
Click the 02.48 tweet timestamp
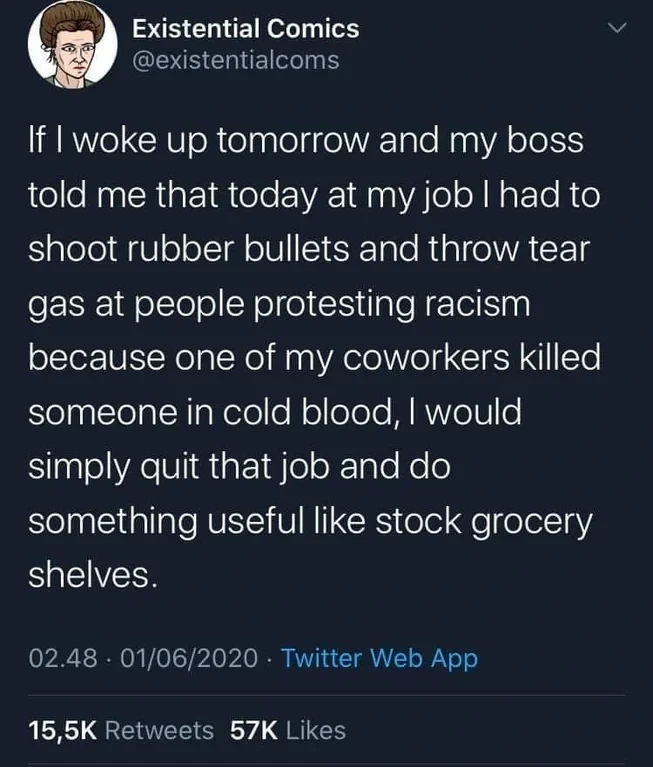[65, 659]
